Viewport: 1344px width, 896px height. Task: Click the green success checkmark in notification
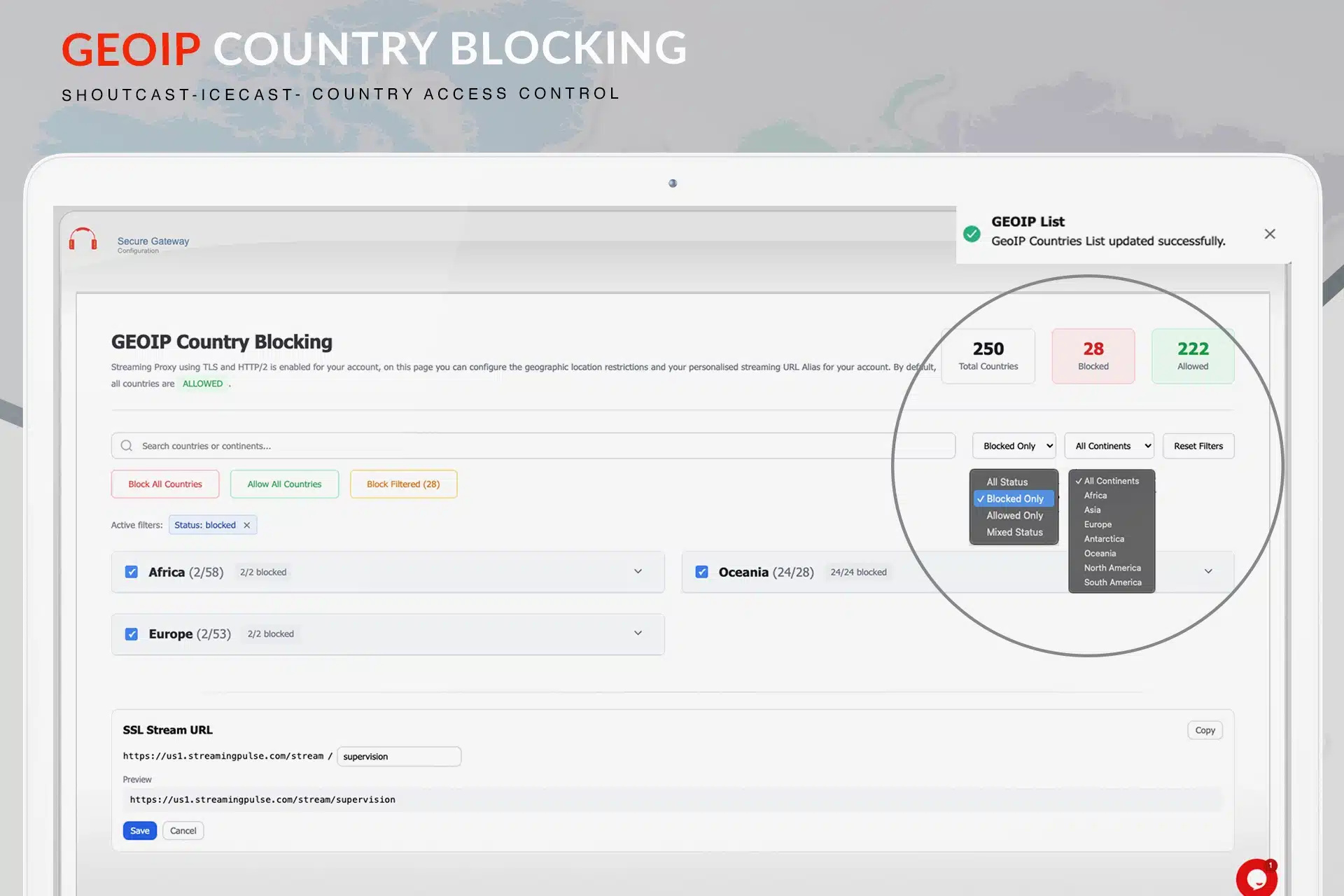(x=972, y=234)
